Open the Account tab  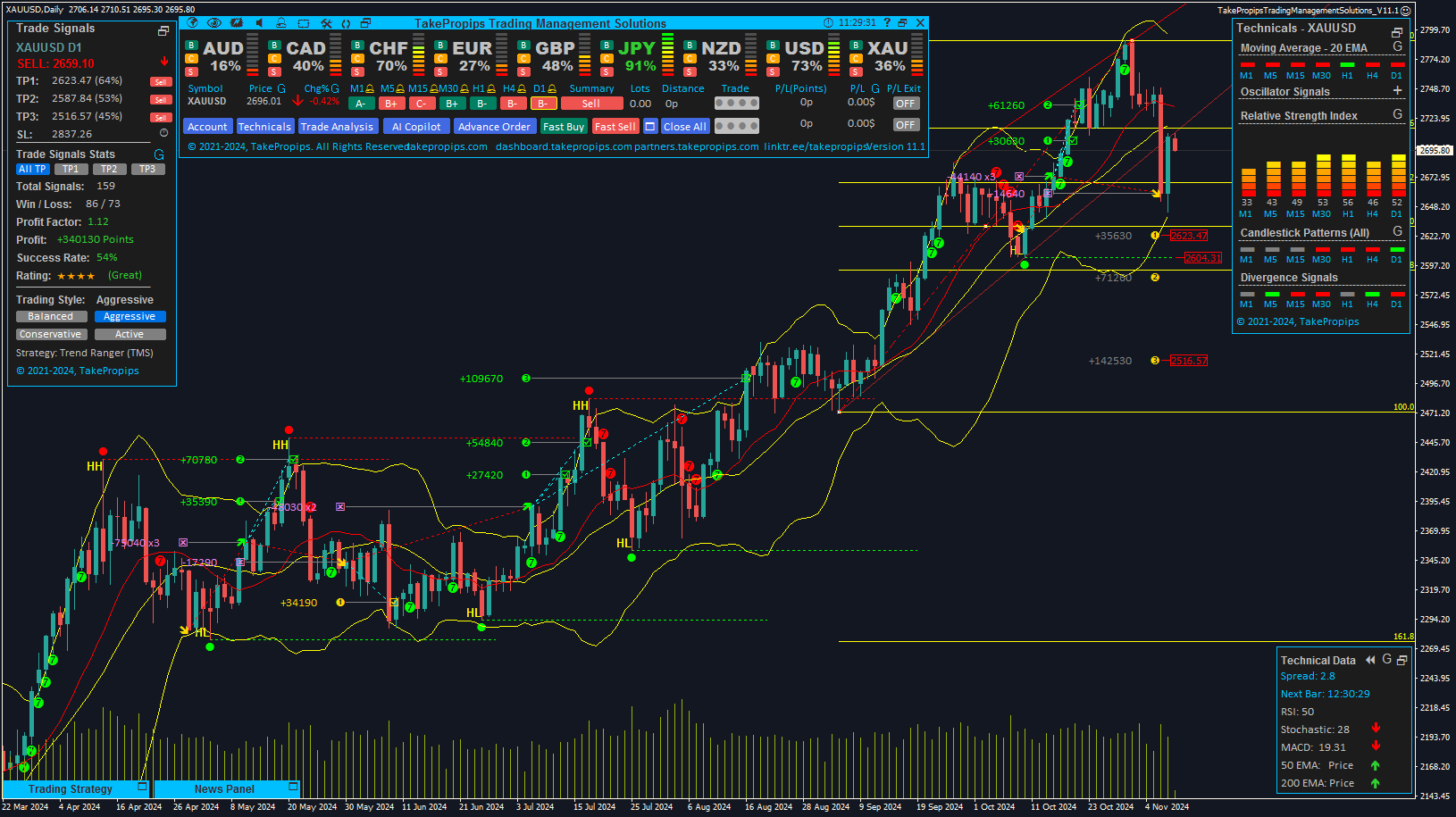(207, 127)
